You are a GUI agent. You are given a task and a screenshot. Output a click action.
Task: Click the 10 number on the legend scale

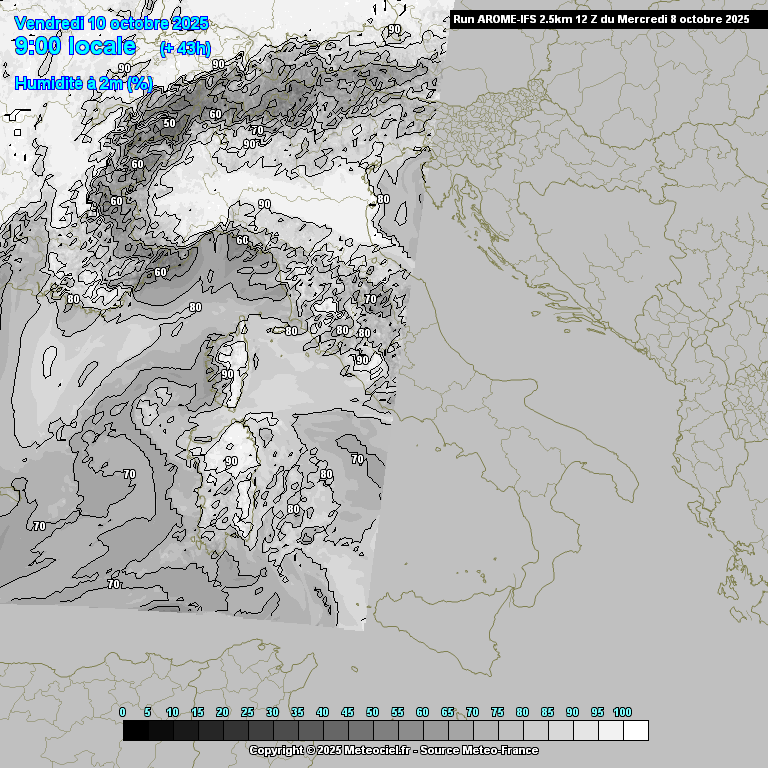click(172, 712)
